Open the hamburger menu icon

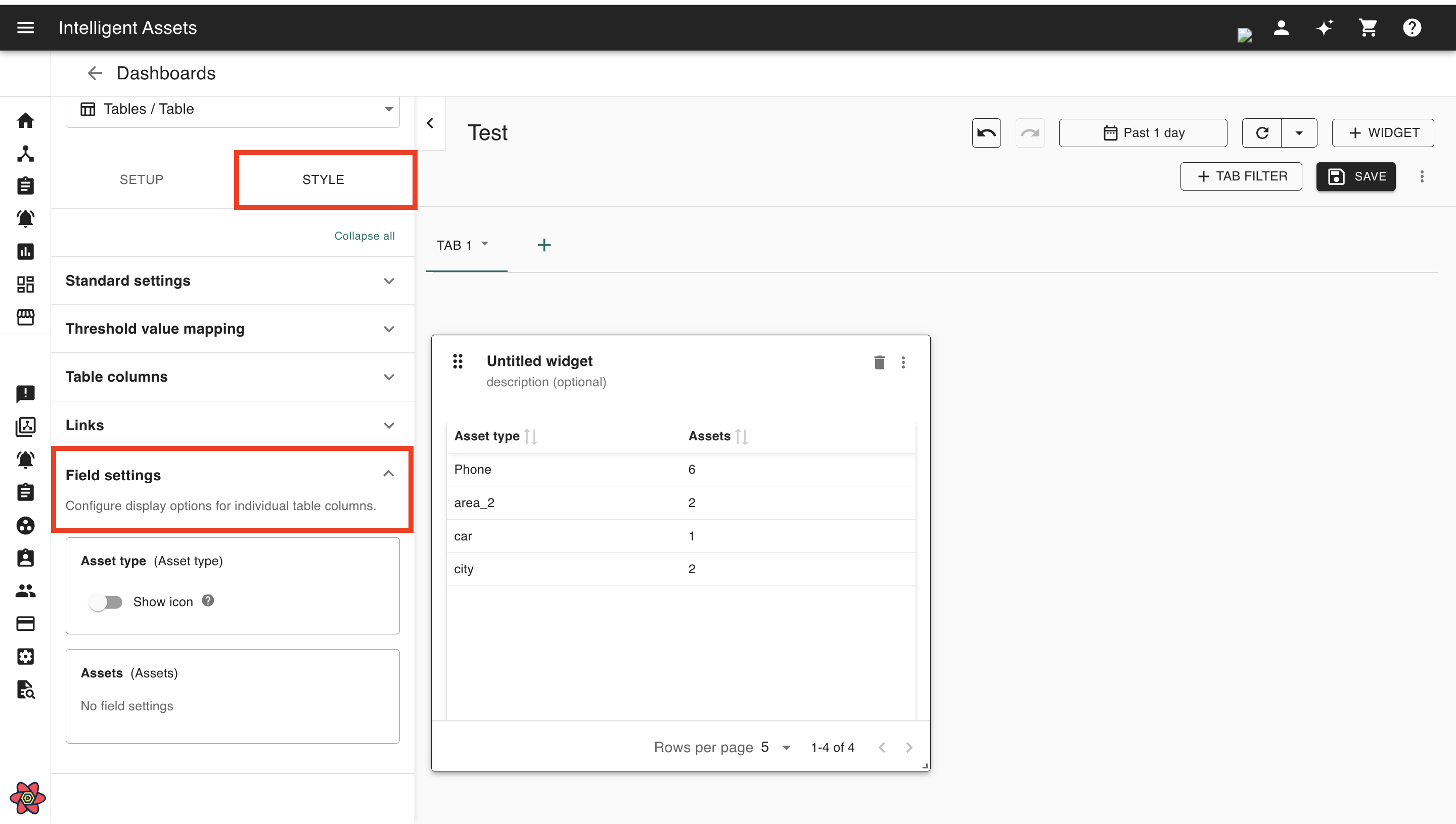click(25, 28)
